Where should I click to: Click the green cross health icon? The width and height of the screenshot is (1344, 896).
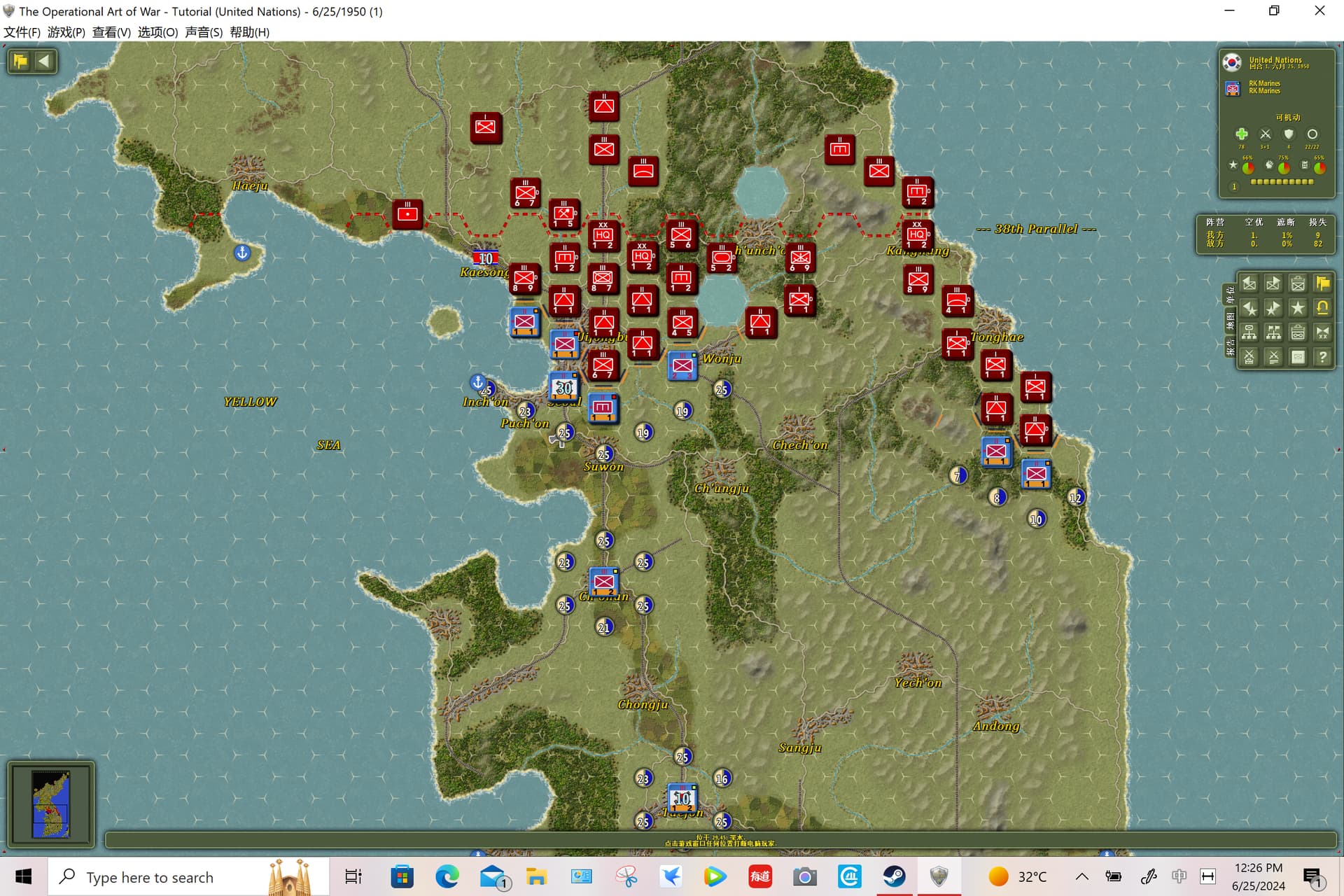click(1241, 134)
